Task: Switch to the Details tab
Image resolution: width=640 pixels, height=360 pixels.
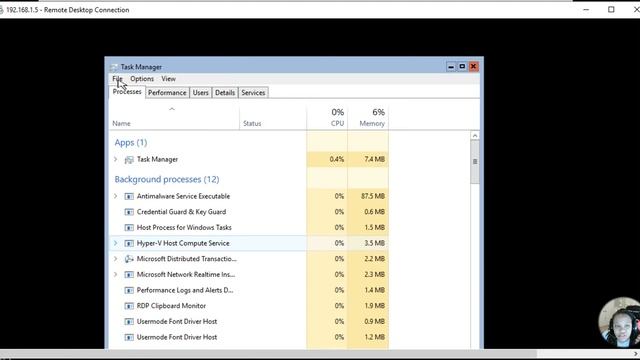Action: (225, 93)
